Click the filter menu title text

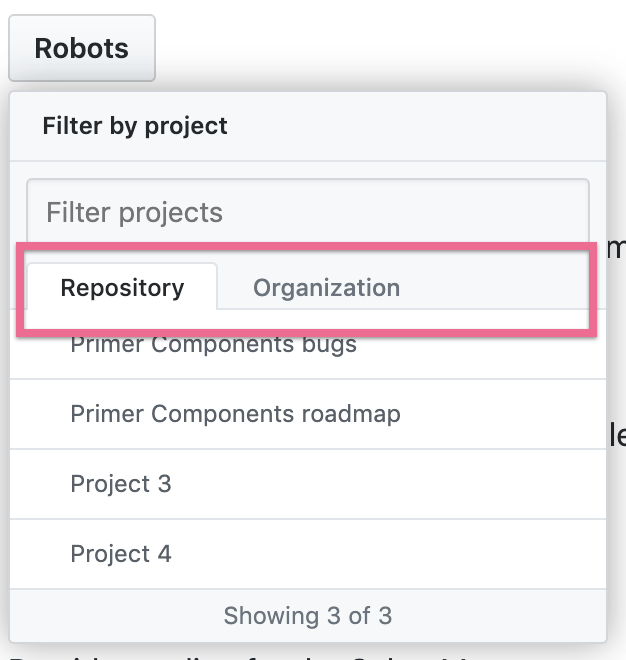[135, 126]
